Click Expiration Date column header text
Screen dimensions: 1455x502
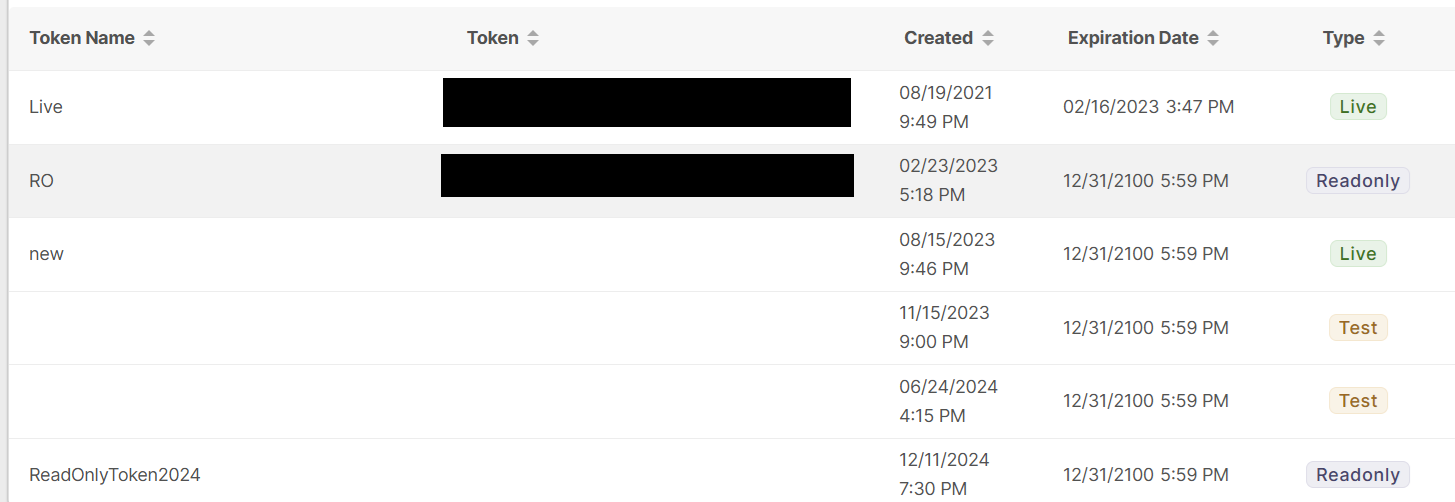point(1133,38)
